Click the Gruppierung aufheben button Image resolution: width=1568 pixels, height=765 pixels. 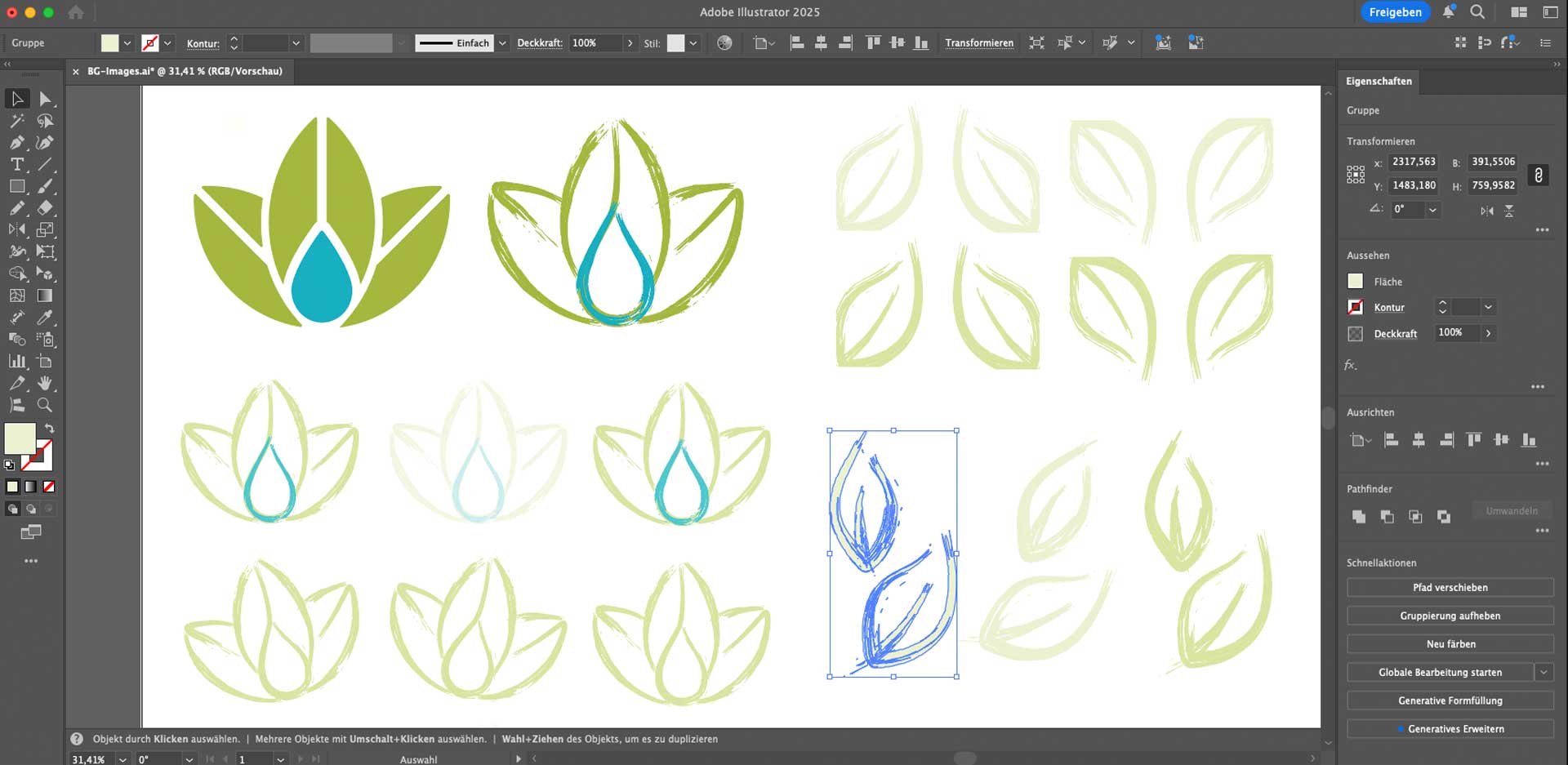click(x=1450, y=616)
